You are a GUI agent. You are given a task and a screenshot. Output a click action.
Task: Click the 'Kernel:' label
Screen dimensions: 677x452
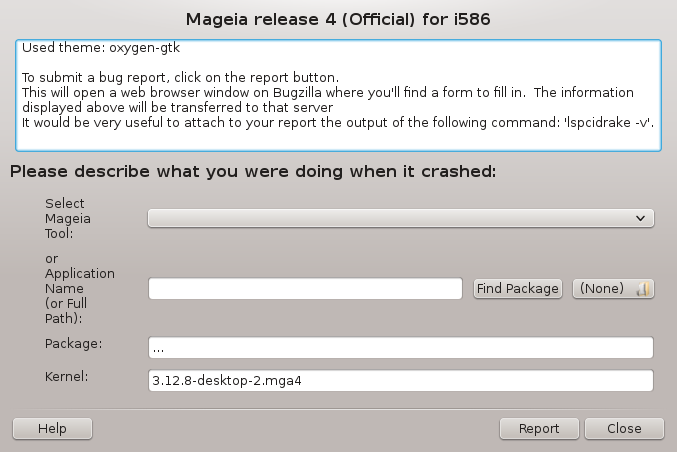(68, 377)
